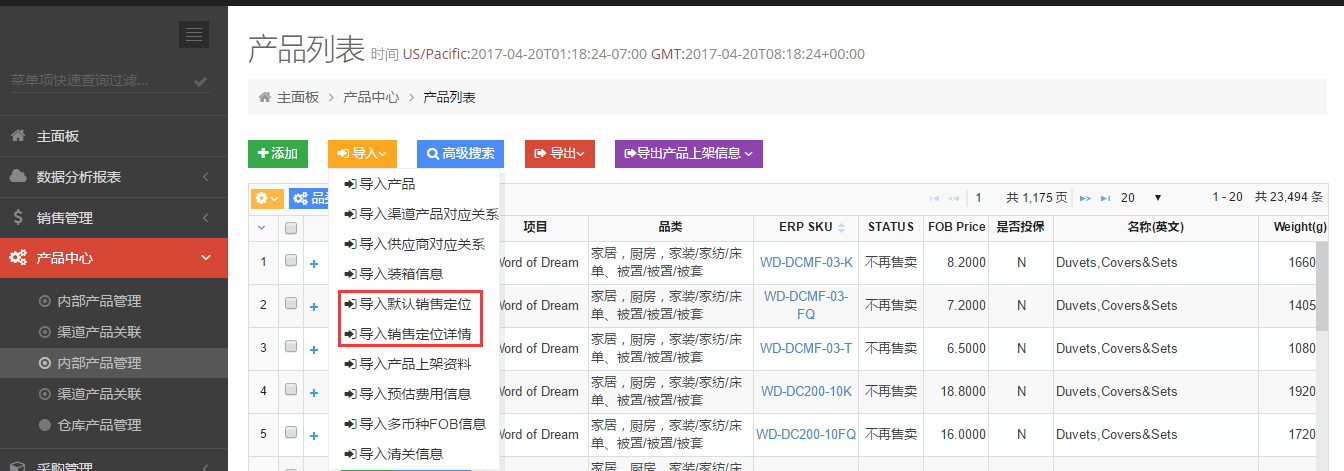Go to next page of the grid
The height and width of the screenshot is (471, 1344).
tap(1085, 198)
